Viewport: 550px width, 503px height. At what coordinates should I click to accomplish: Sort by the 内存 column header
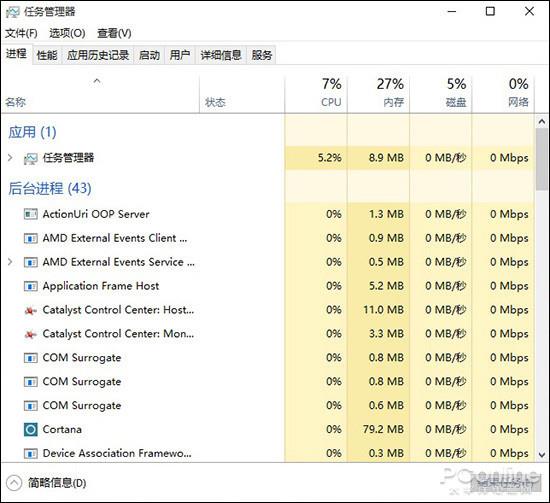(378, 94)
